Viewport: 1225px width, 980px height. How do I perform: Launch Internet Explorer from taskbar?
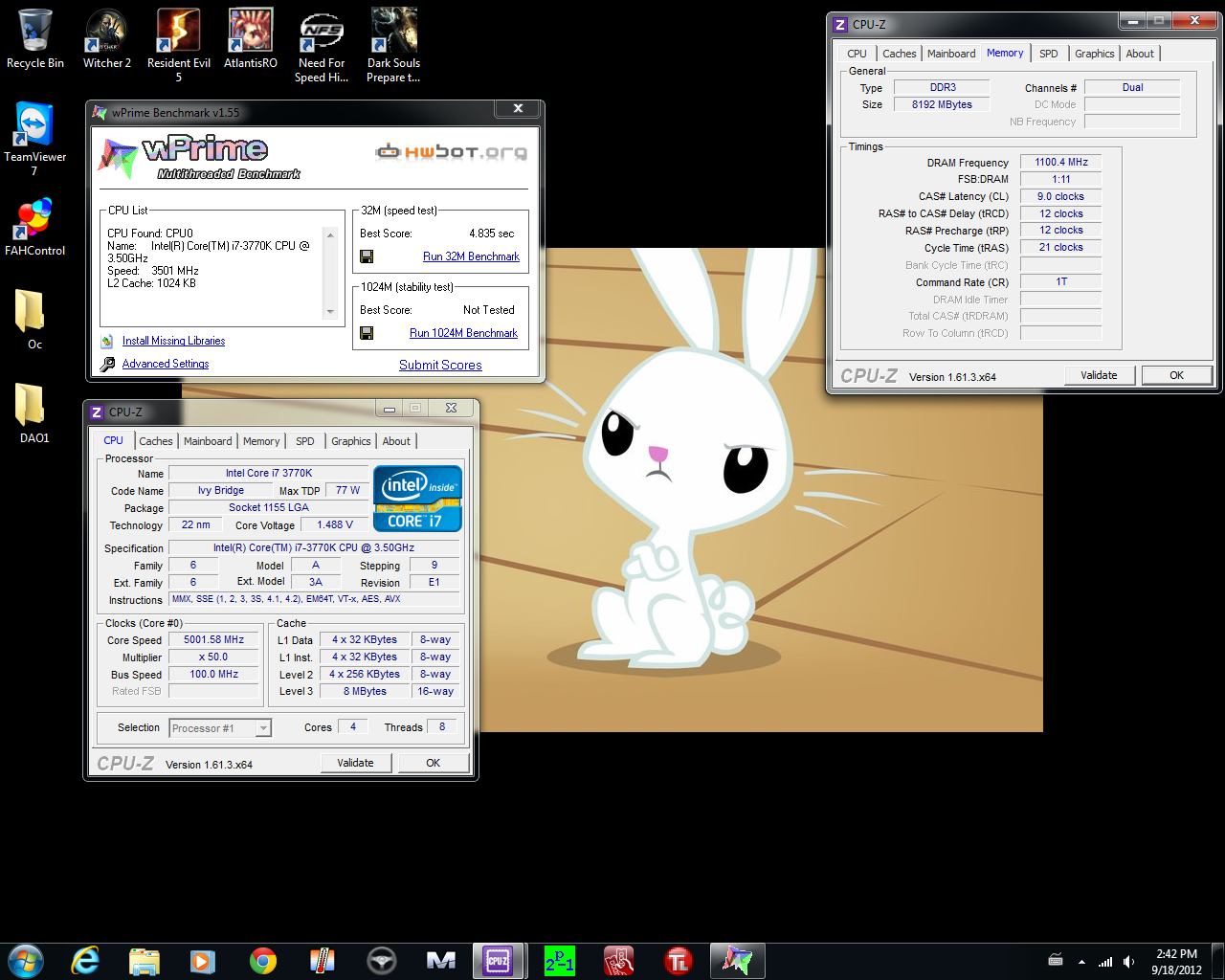point(85,961)
